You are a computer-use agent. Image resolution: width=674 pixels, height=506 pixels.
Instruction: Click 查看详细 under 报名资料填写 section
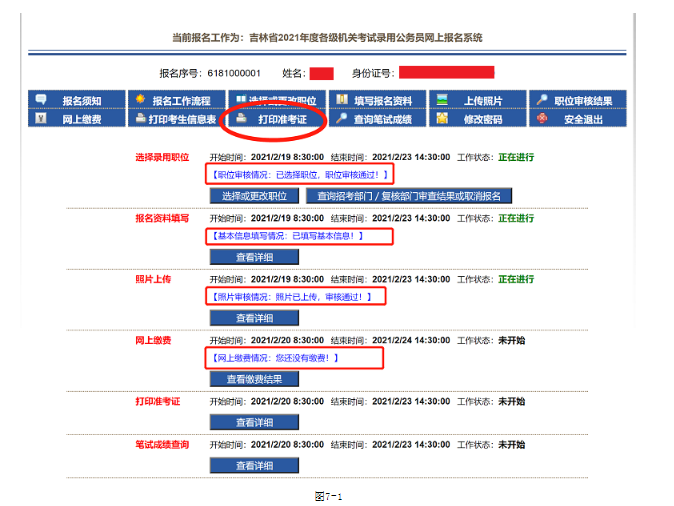coord(254,257)
